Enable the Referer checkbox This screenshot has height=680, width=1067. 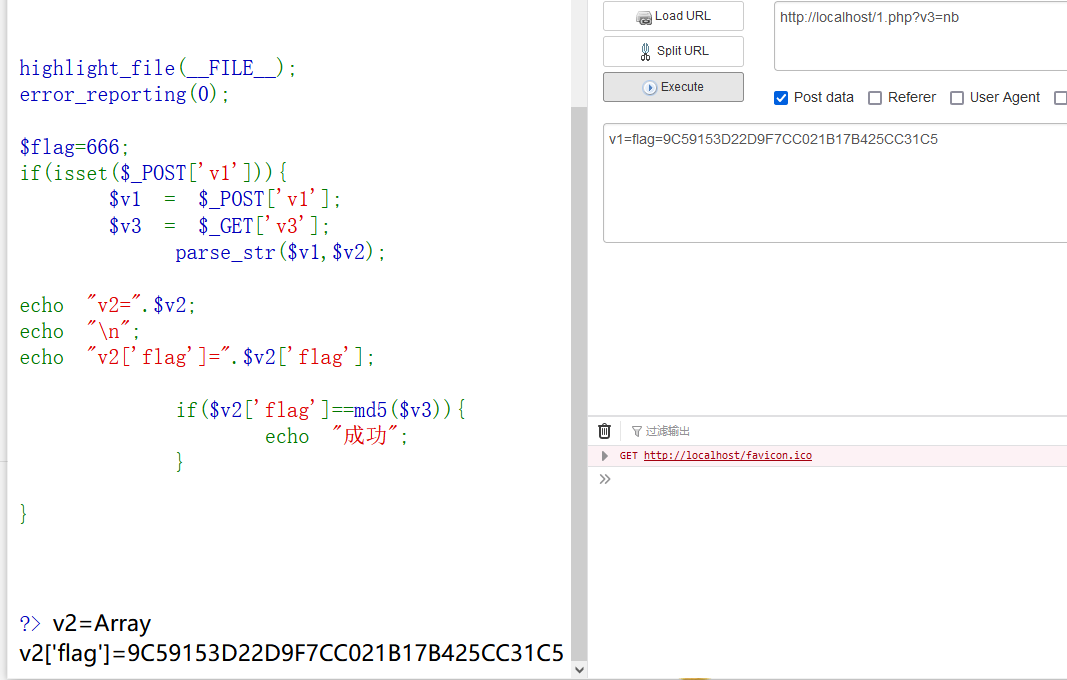[875, 98]
